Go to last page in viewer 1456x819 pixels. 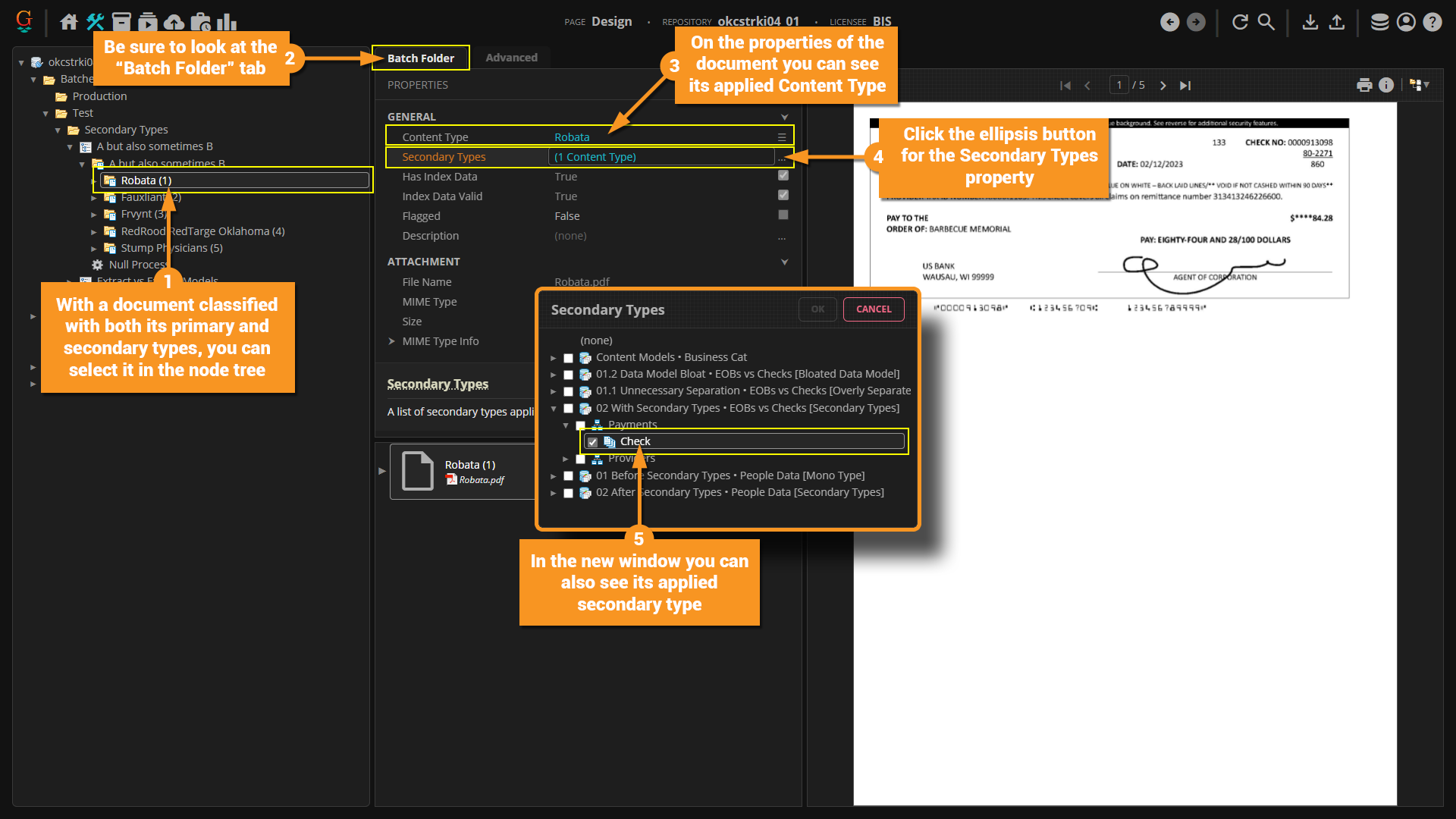[x=1185, y=86]
